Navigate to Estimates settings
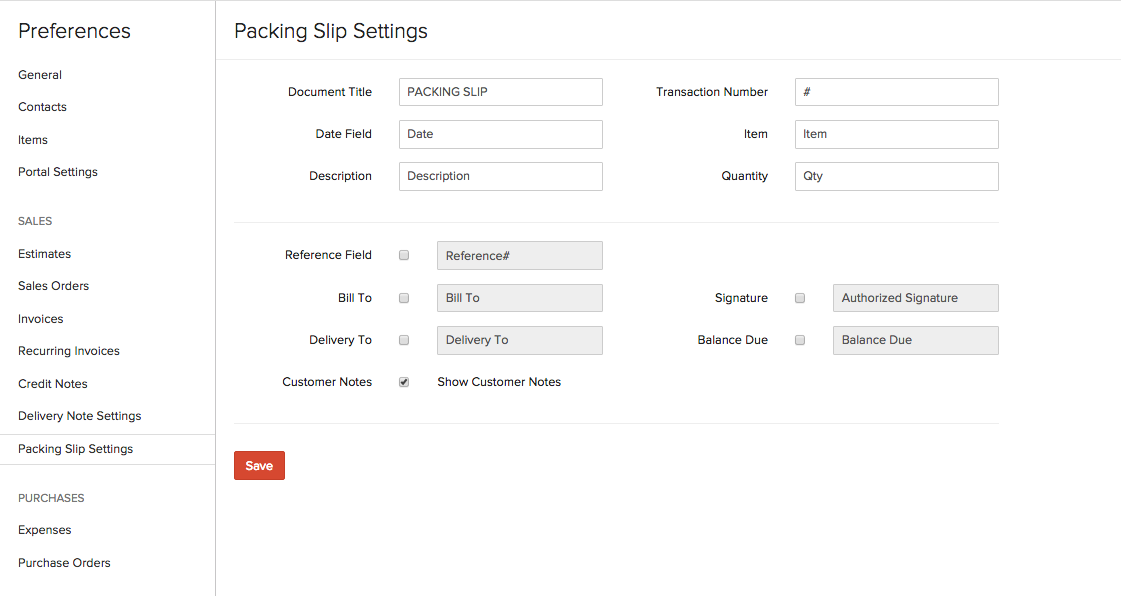 pos(44,254)
